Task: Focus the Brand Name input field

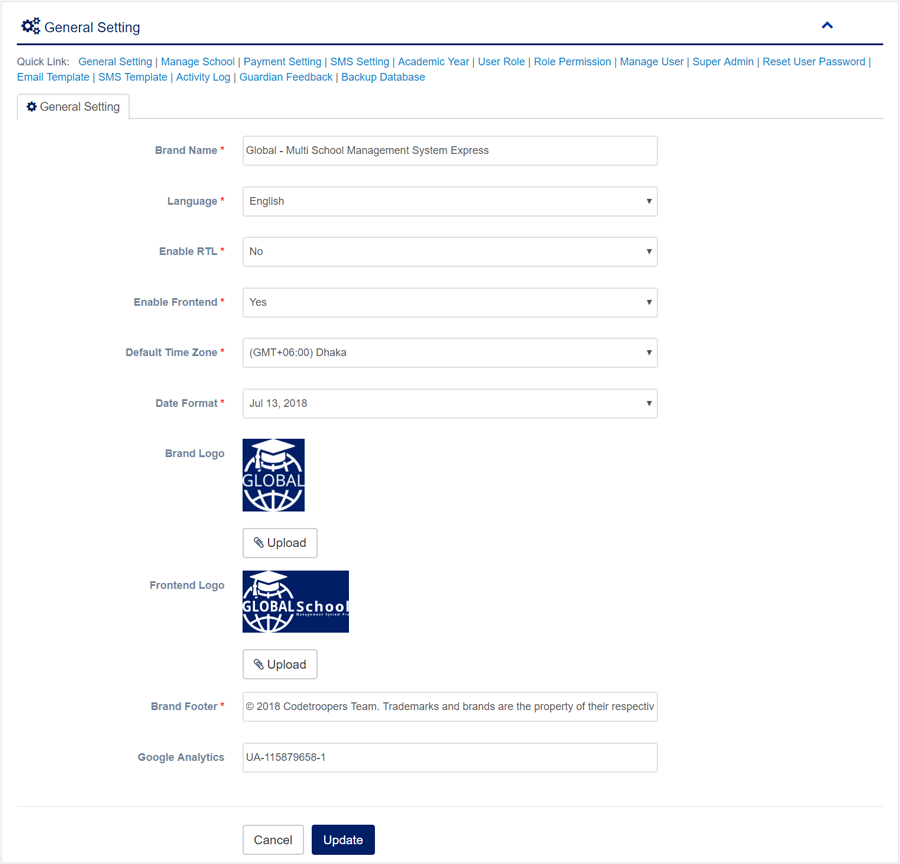Action: pos(450,150)
